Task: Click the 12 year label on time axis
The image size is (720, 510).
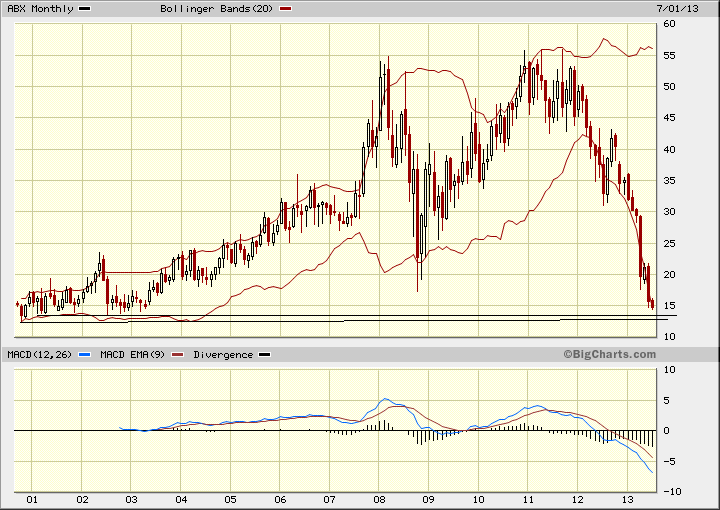Action: (578, 500)
